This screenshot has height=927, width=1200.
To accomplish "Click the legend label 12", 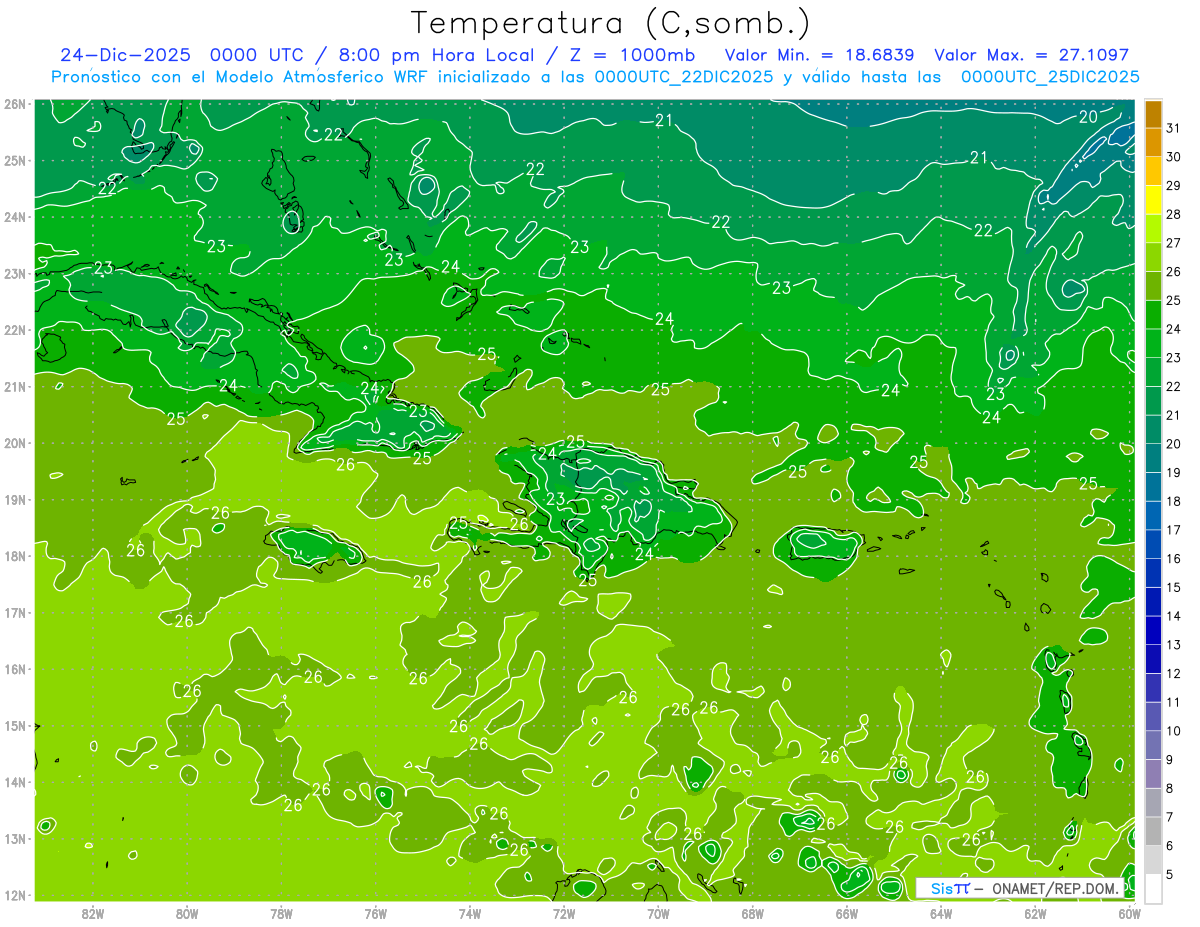I will (1173, 674).
